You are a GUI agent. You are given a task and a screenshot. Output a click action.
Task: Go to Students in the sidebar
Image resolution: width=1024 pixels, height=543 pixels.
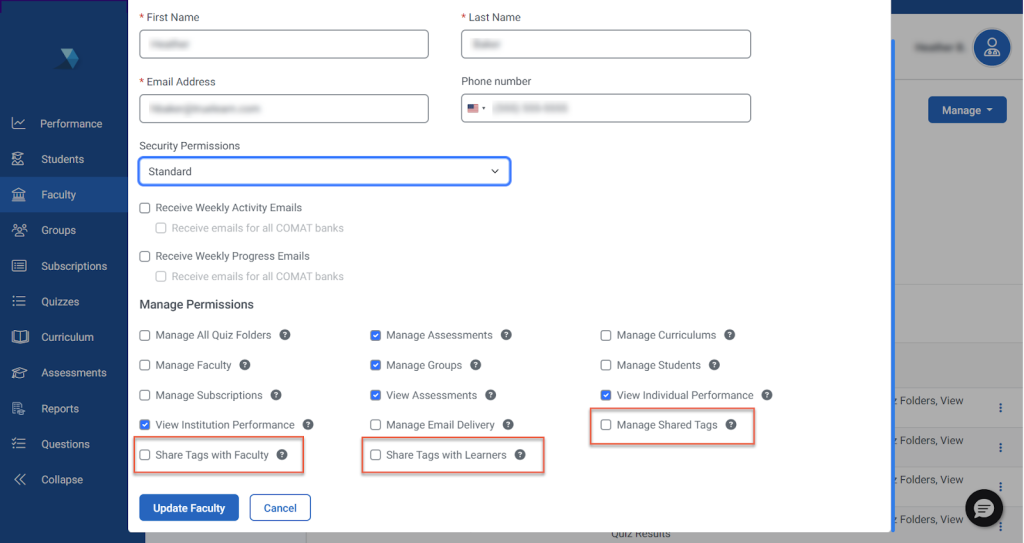62,159
